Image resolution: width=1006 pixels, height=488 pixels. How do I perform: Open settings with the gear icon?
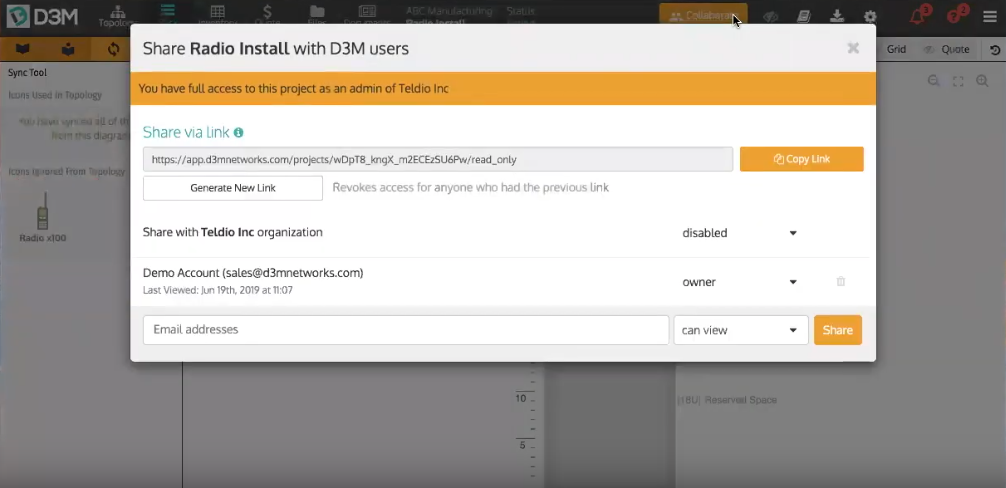[x=870, y=16]
